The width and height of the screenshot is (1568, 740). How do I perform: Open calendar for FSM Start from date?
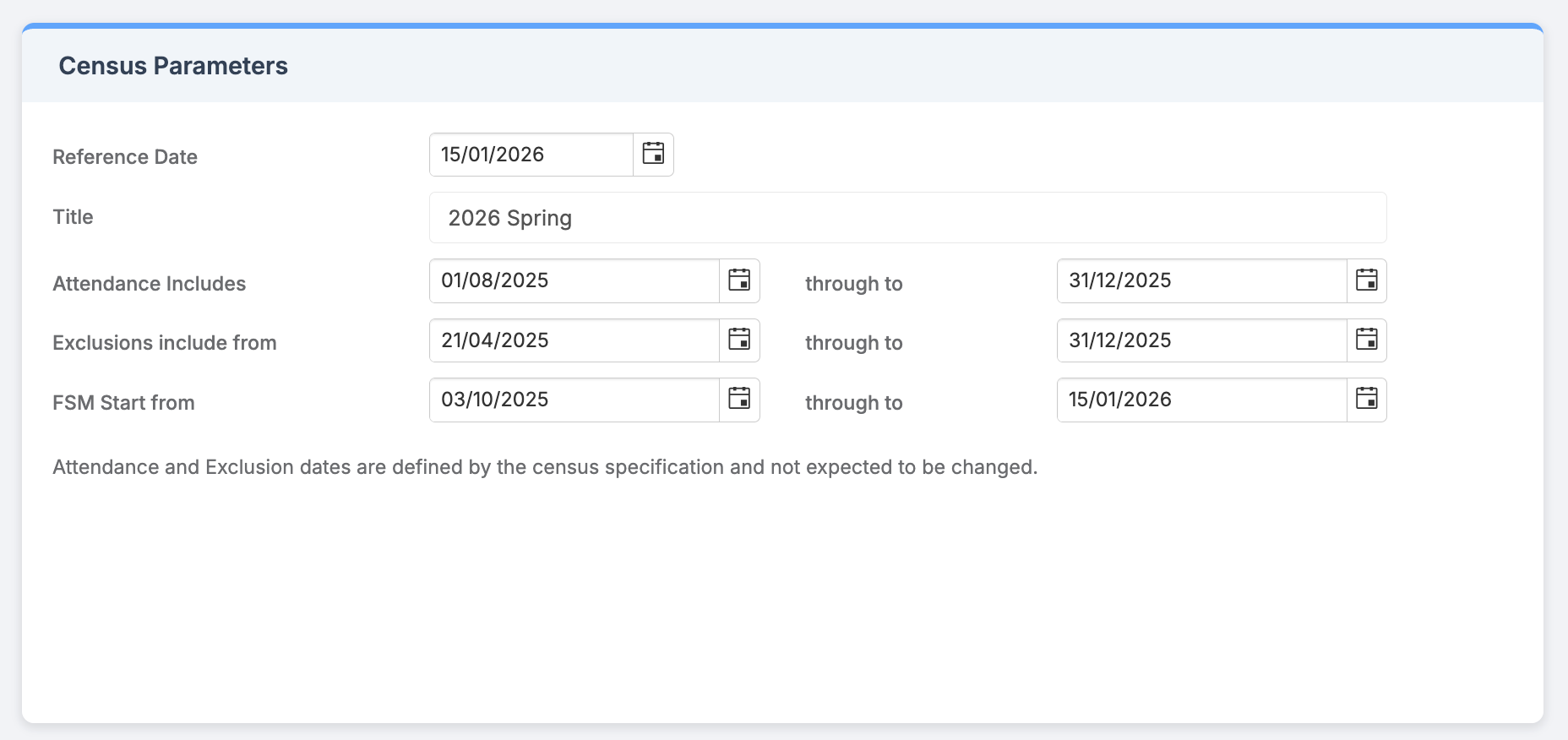click(739, 399)
